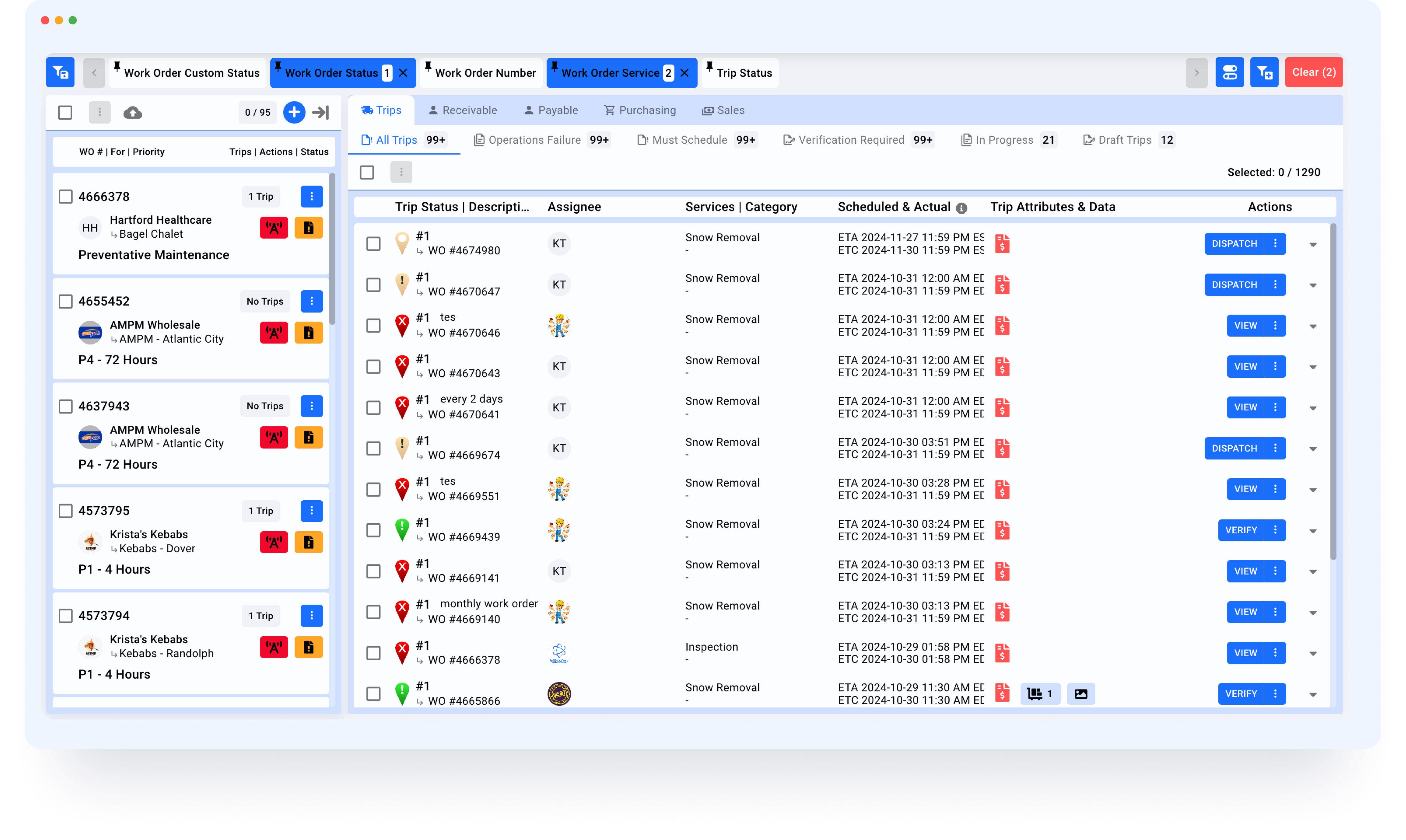Click red broadcast icon on work order 4573795
Screen dimensions: 1406x840
coord(274,542)
